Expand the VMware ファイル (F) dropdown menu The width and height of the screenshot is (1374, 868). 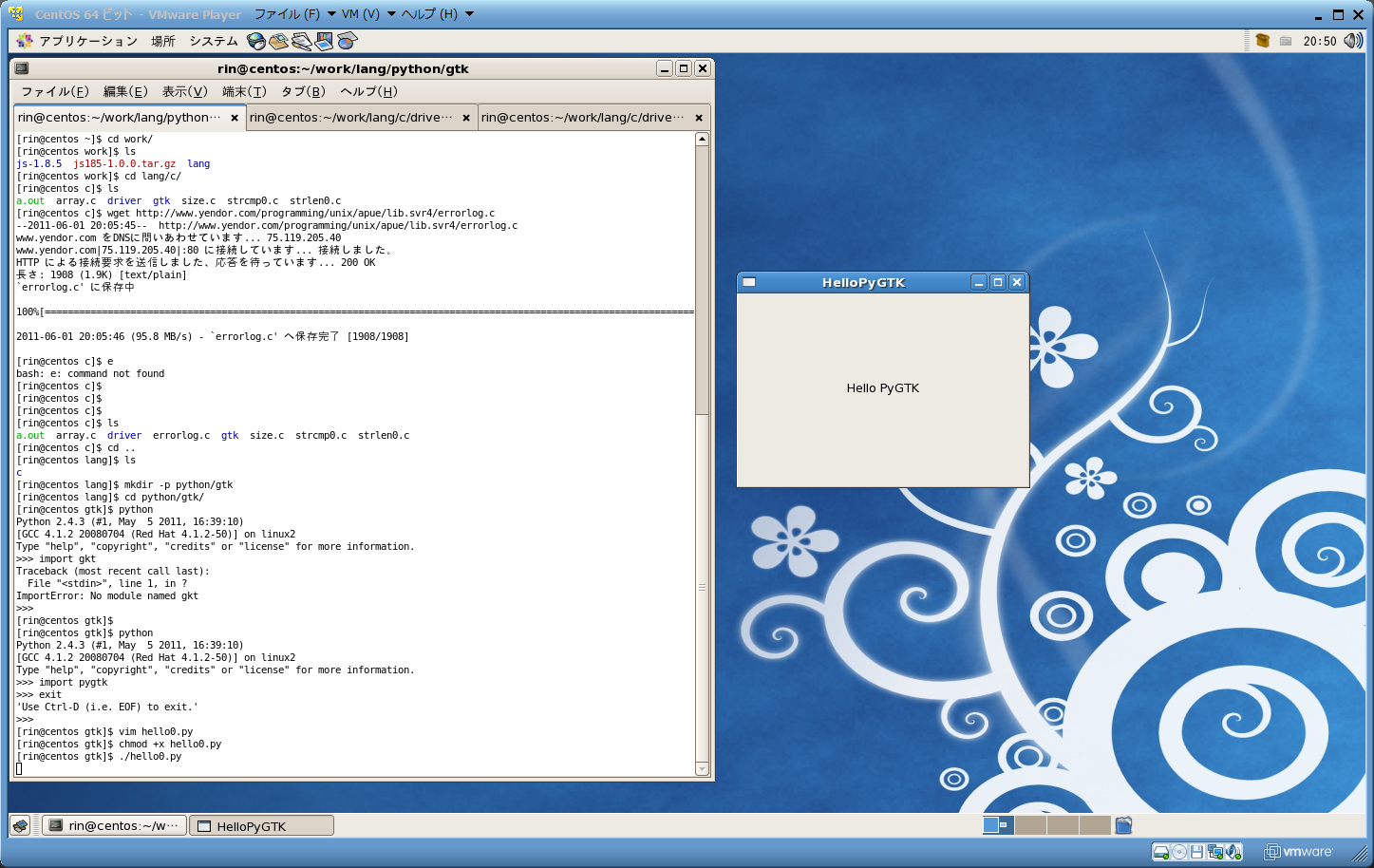click(x=293, y=14)
